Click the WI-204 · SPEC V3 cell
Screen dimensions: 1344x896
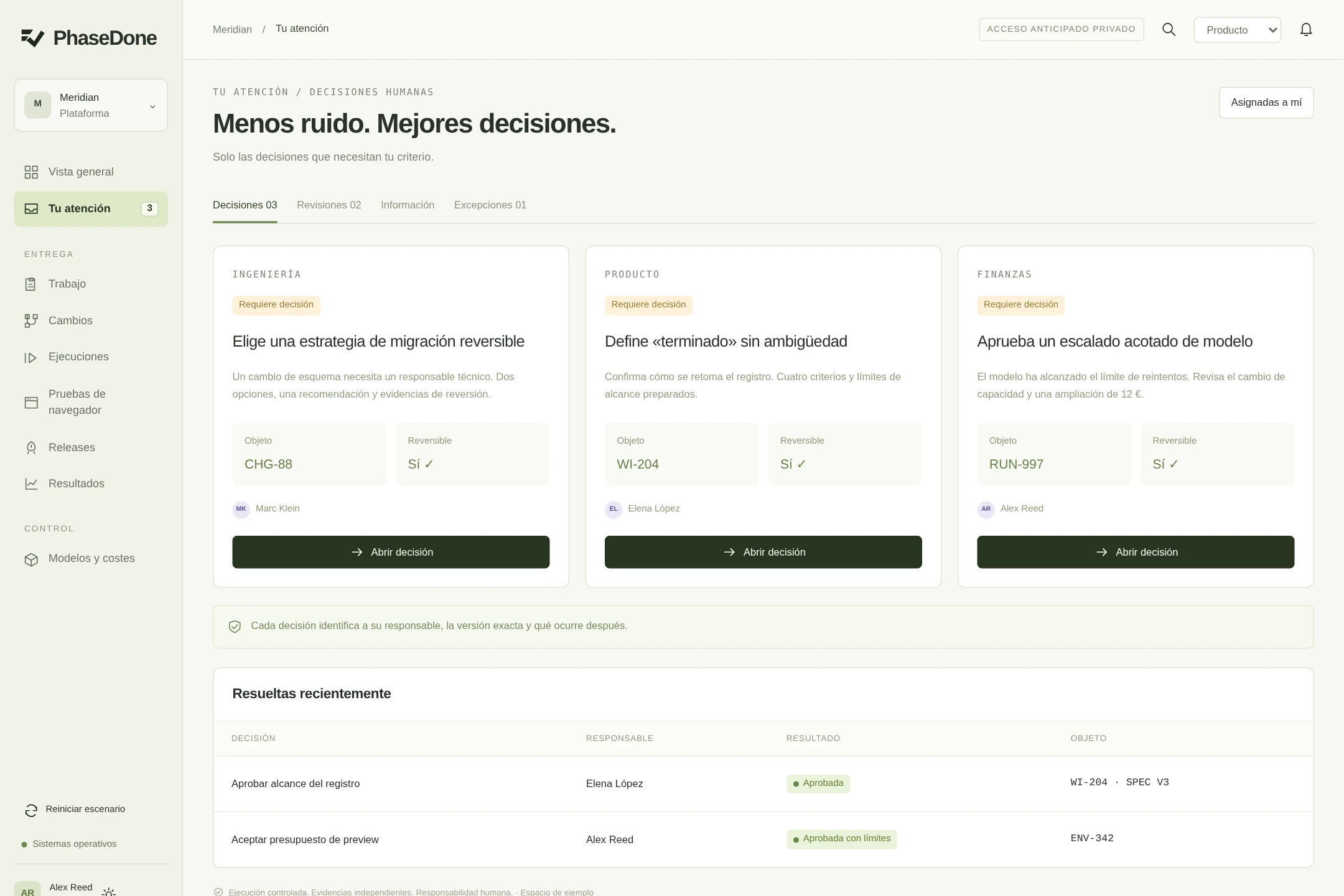click(x=1119, y=783)
